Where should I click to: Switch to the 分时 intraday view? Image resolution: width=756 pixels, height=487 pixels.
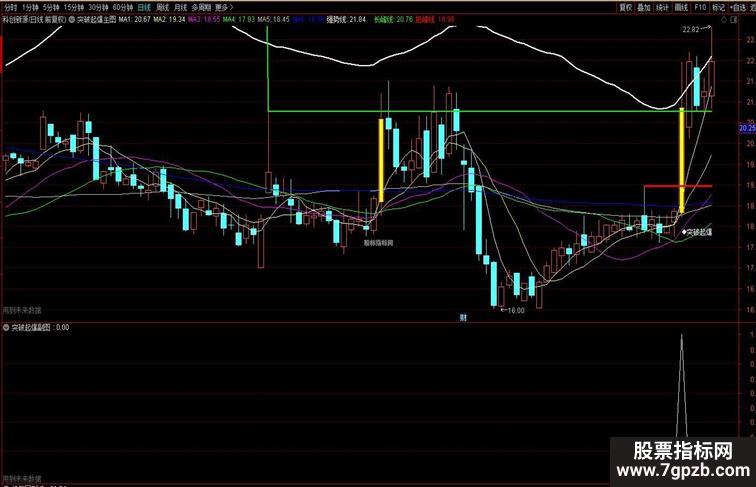10,7
